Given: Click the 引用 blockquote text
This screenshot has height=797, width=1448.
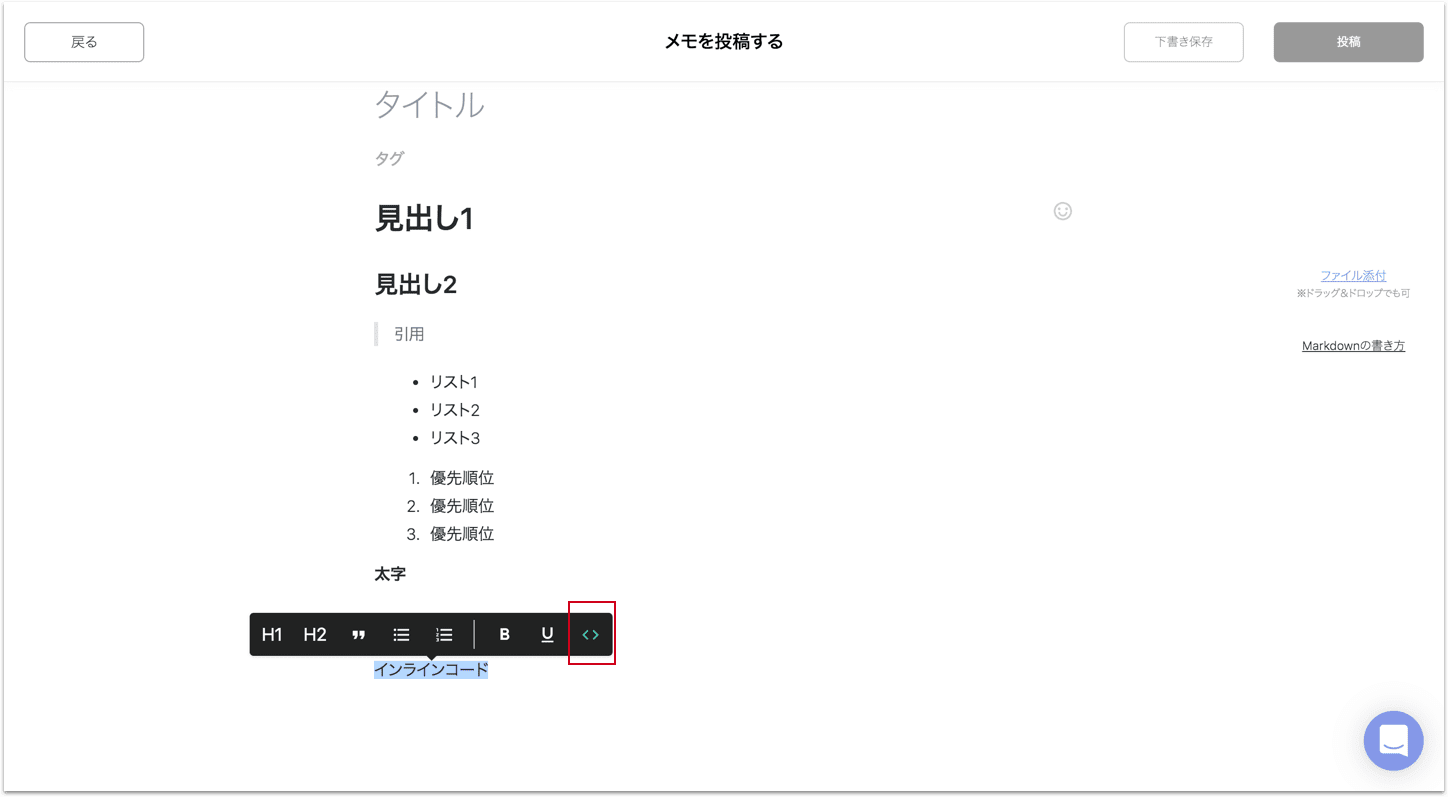Looking at the screenshot, I should (409, 334).
